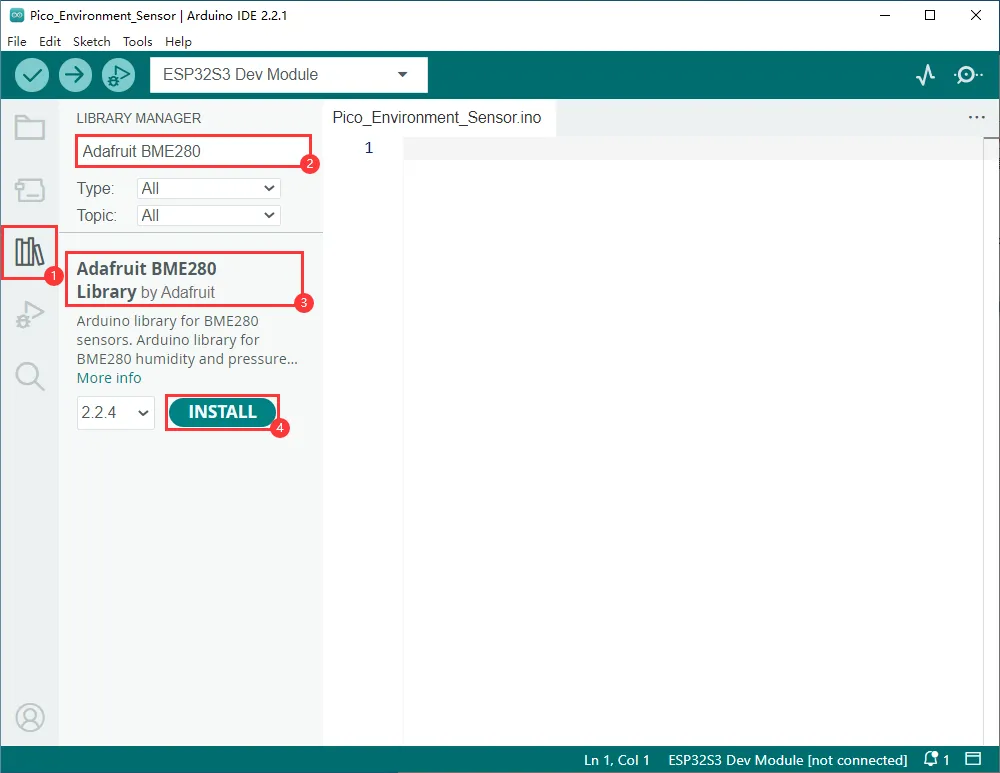Open the Tools menu
This screenshot has width=1000, height=773.
click(138, 41)
